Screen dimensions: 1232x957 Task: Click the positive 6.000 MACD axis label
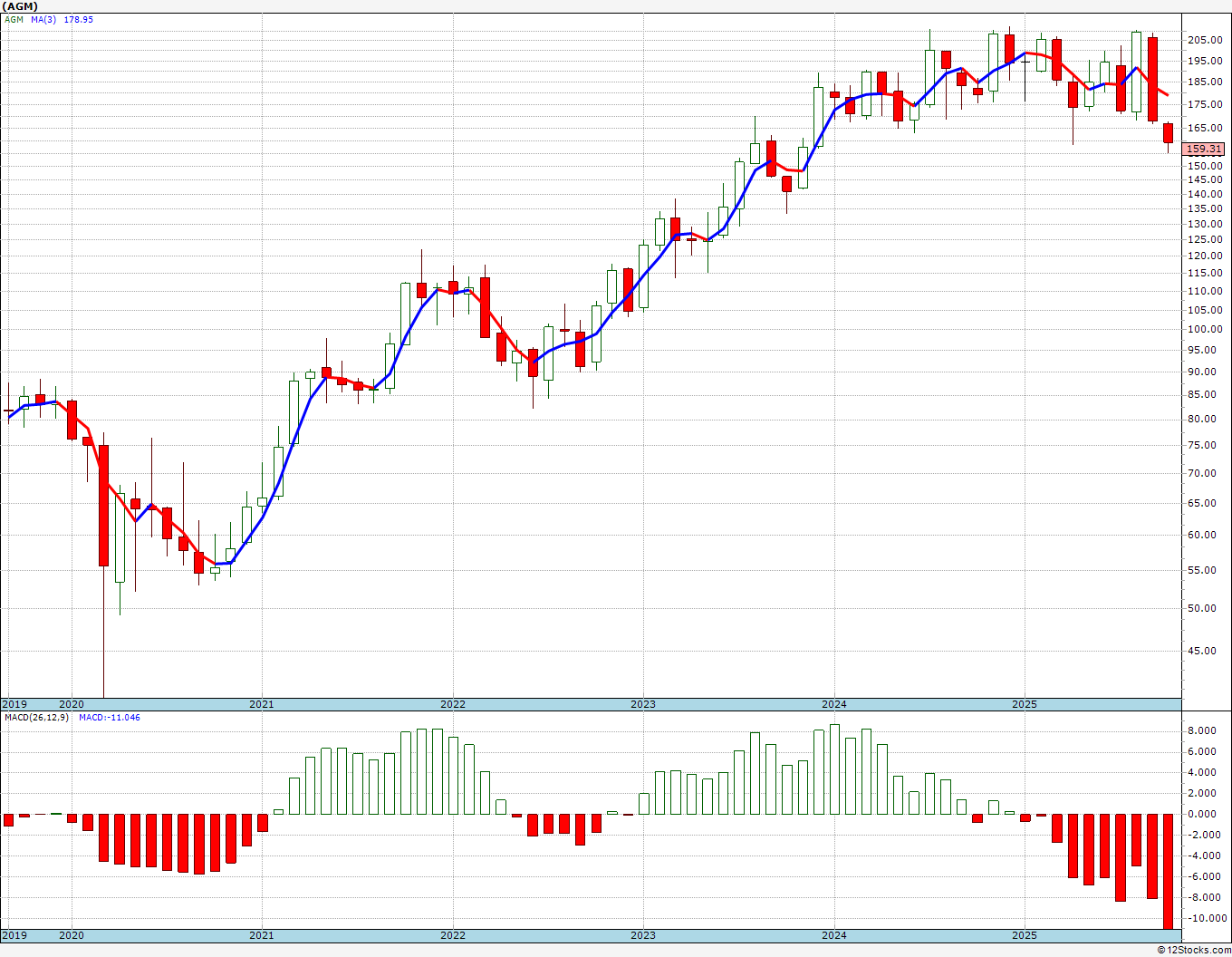(1201, 751)
